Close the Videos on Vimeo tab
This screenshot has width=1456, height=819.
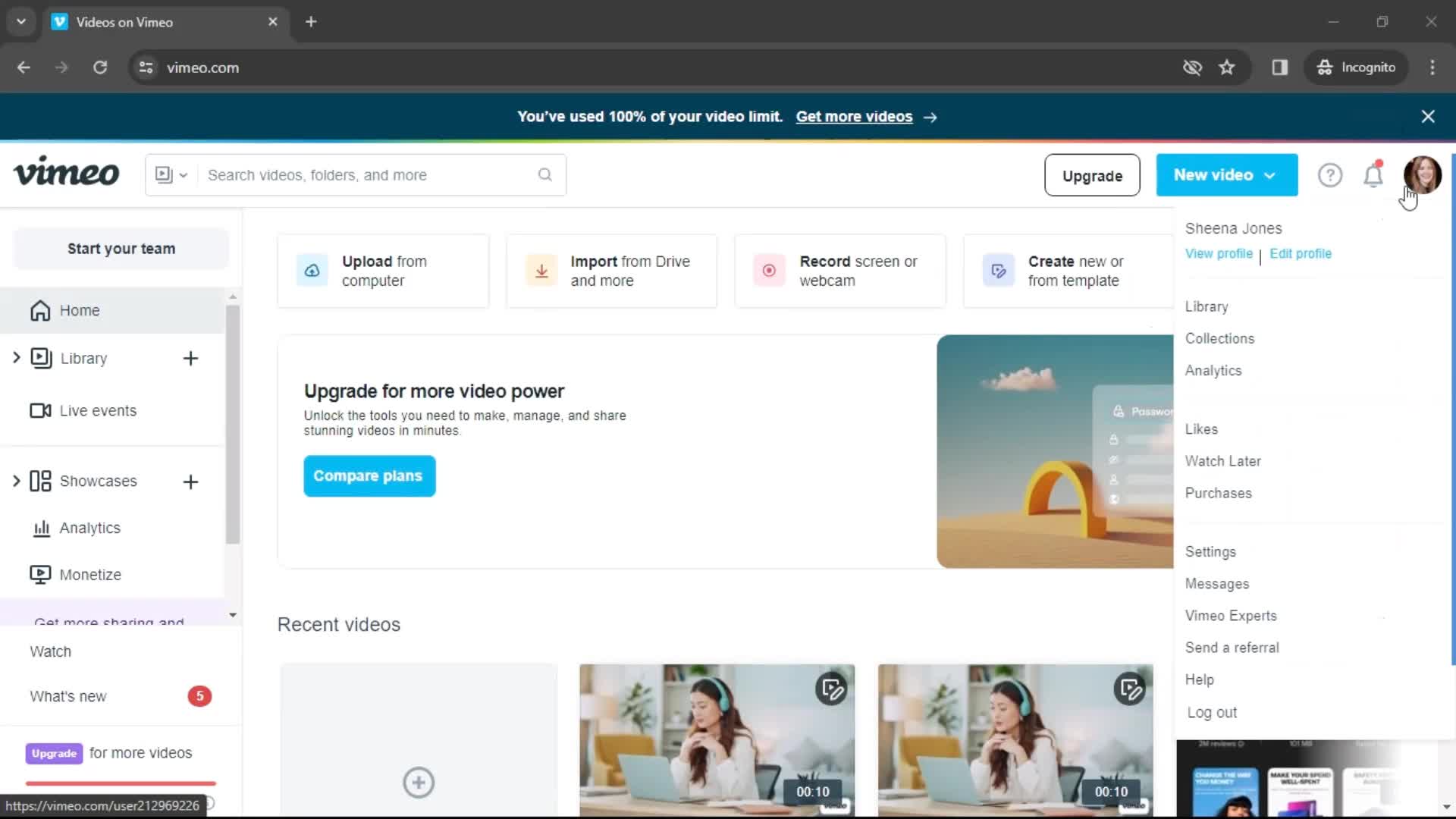(273, 21)
